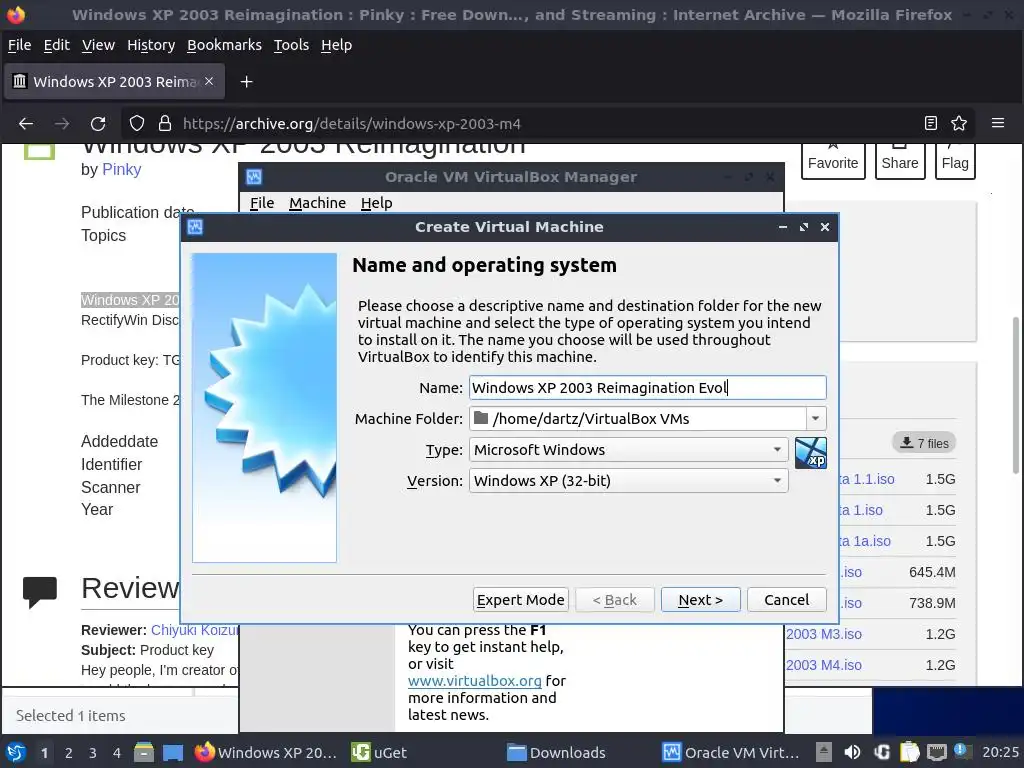Viewport: 1024px width, 768px height.
Task: Switch to Oracle VM VirtualBox taskbar window
Action: coord(731,752)
